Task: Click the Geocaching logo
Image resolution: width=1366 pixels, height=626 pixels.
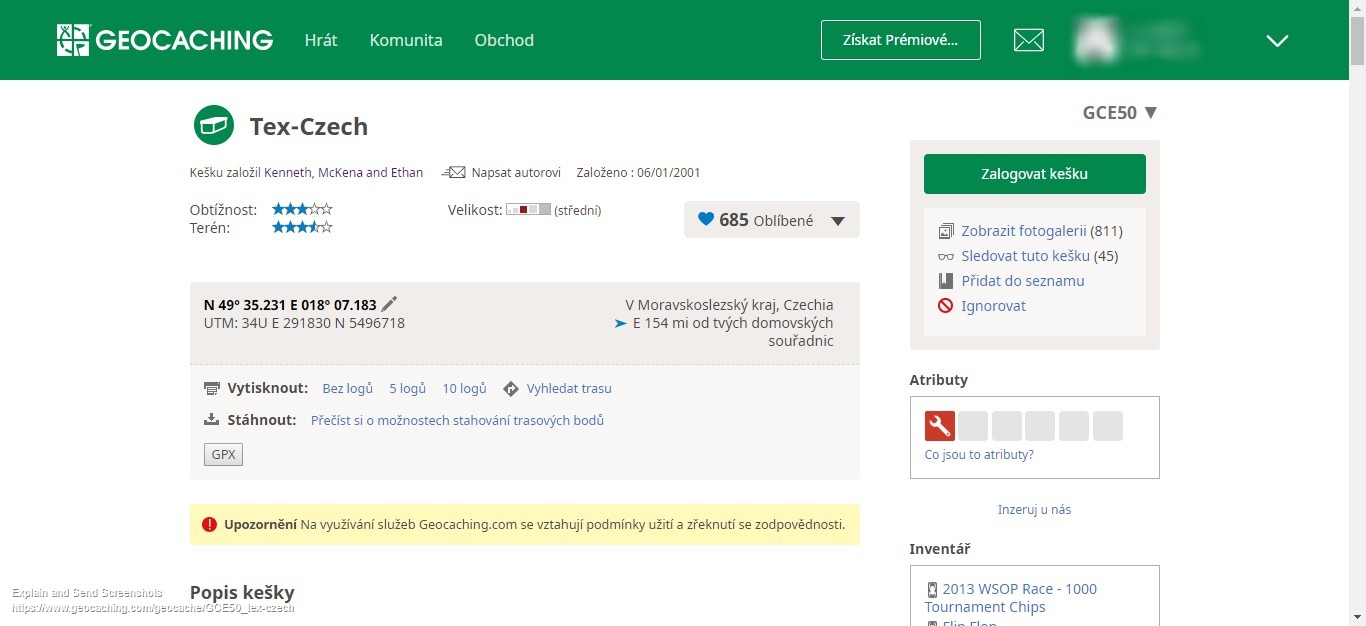Action: coord(165,40)
